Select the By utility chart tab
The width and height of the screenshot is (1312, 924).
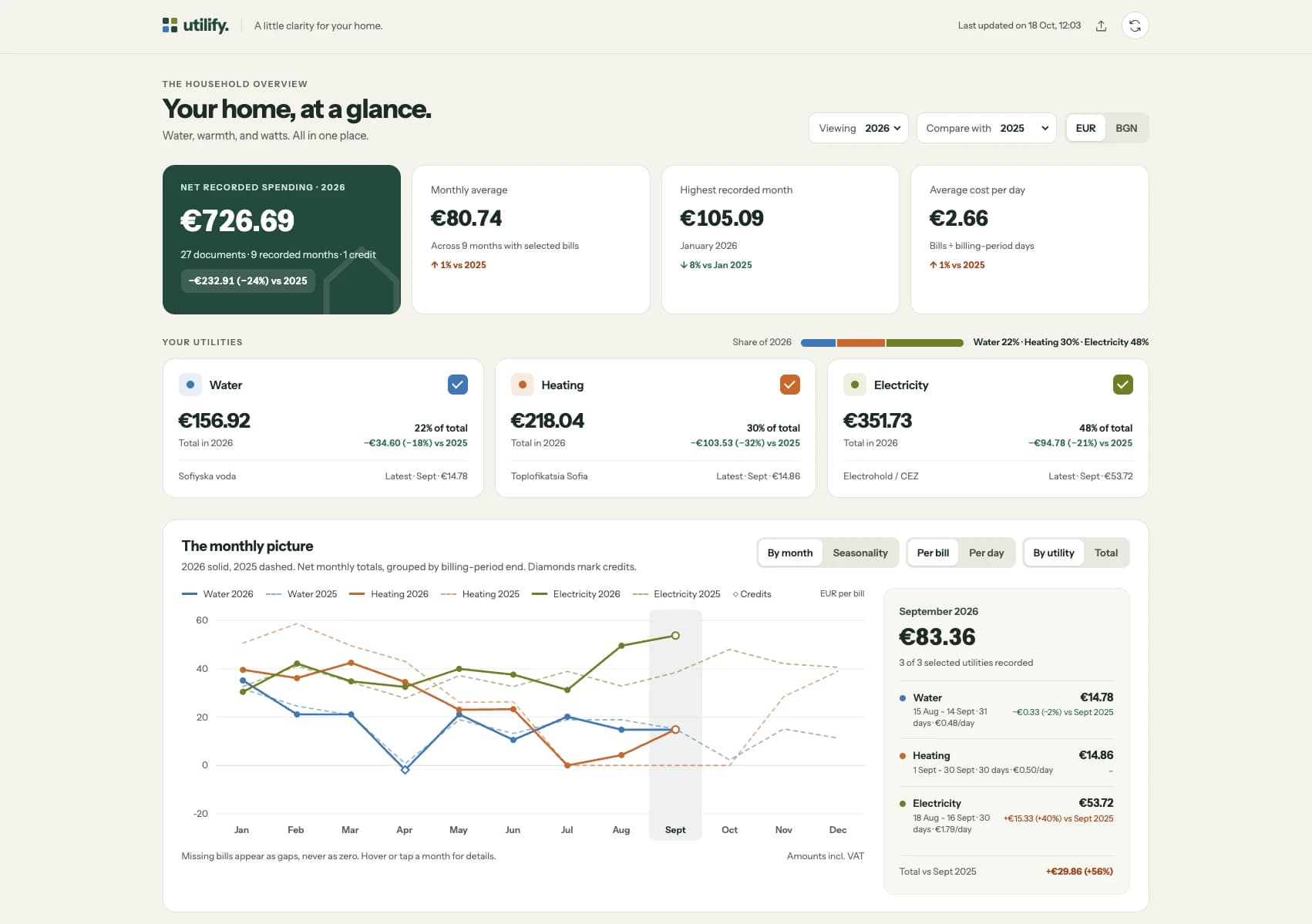(x=1054, y=553)
